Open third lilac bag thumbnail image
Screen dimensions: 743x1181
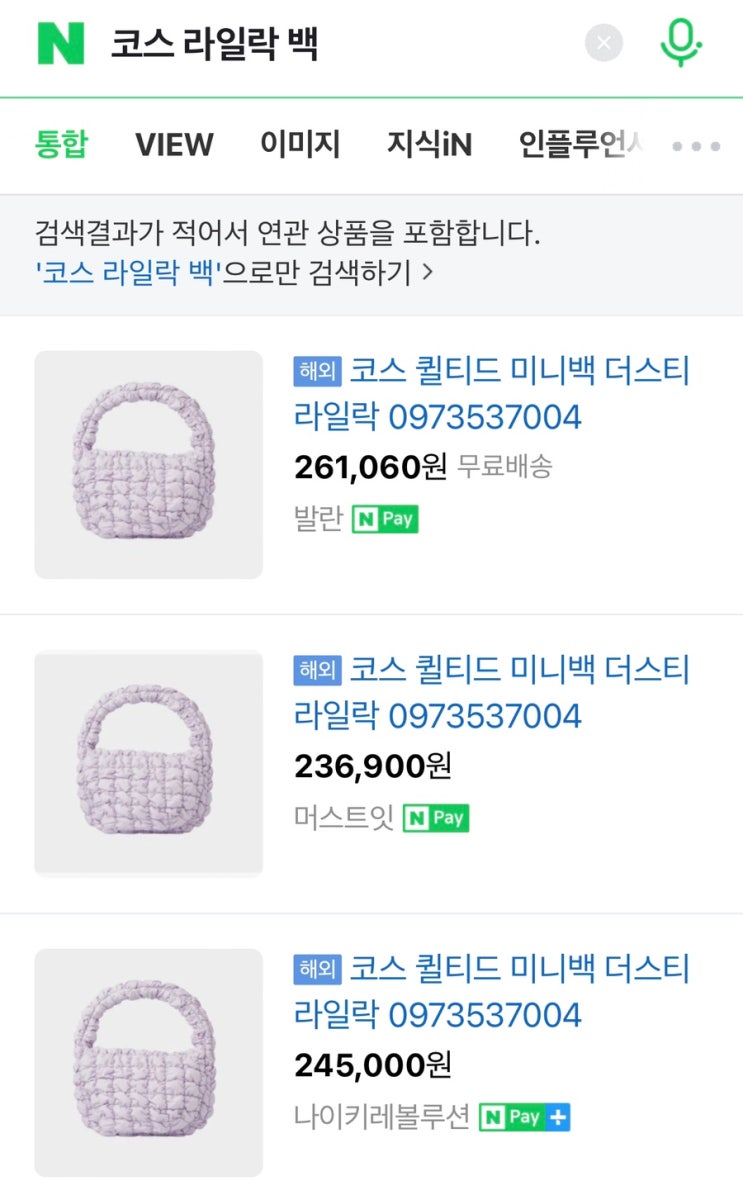[x=149, y=1062]
